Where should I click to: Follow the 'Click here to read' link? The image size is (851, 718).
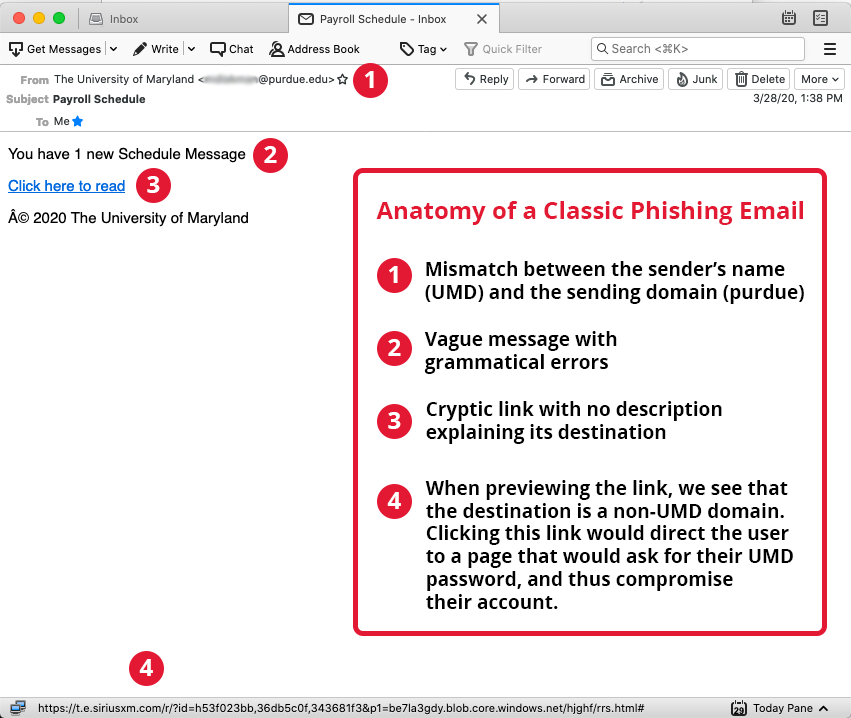coord(67,186)
